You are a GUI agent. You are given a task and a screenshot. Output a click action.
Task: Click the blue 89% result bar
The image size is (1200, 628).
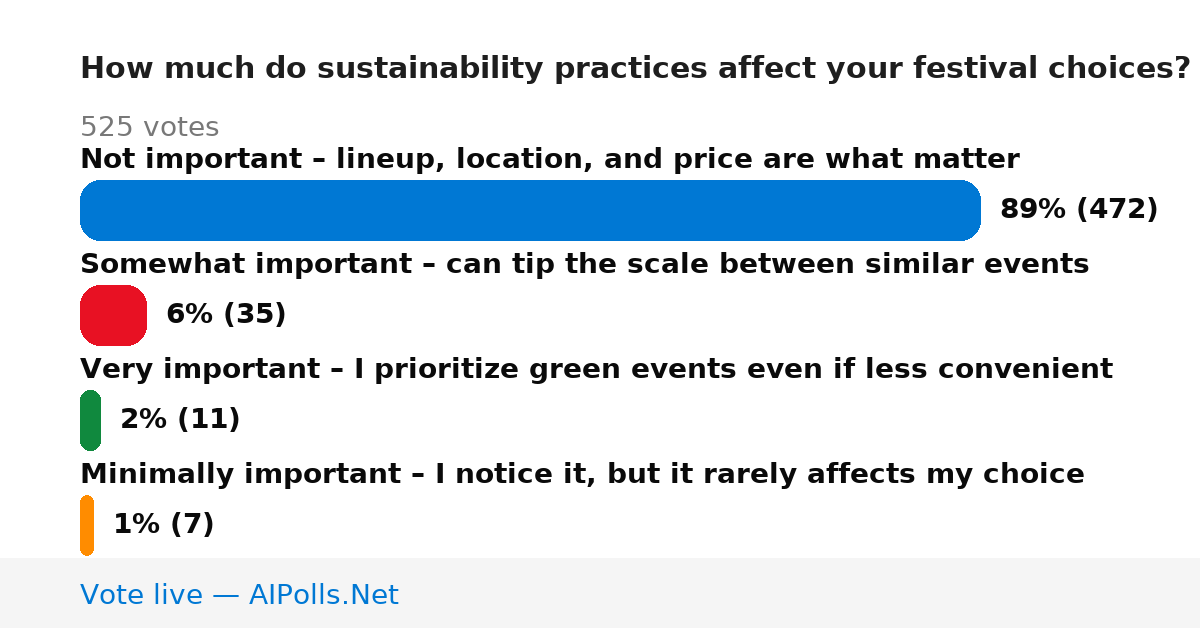pyautogui.click(x=530, y=210)
